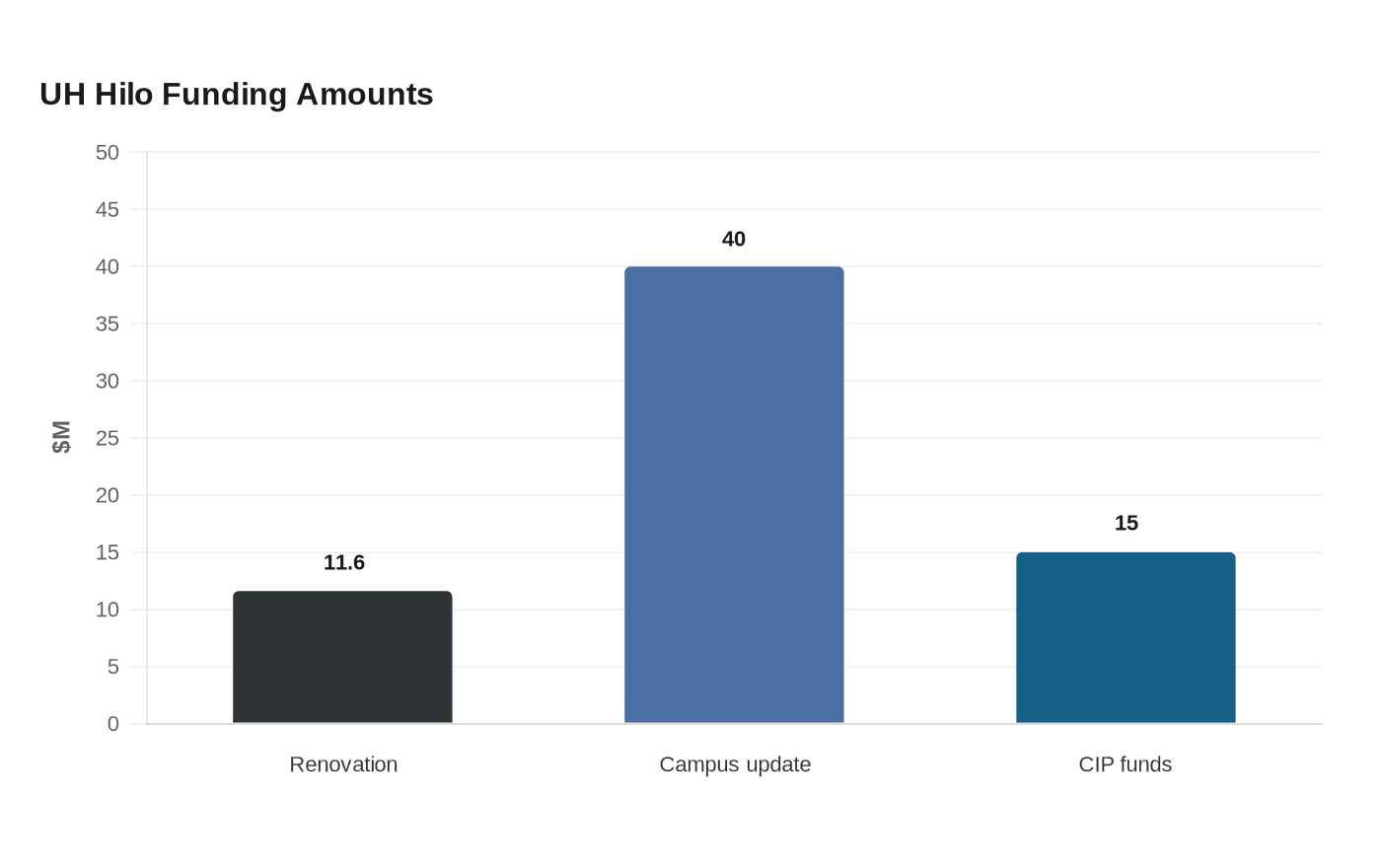This screenshot has height=868, width=1381.
Task: Click the 45 y-axis tick label
Action: (108, 209)
